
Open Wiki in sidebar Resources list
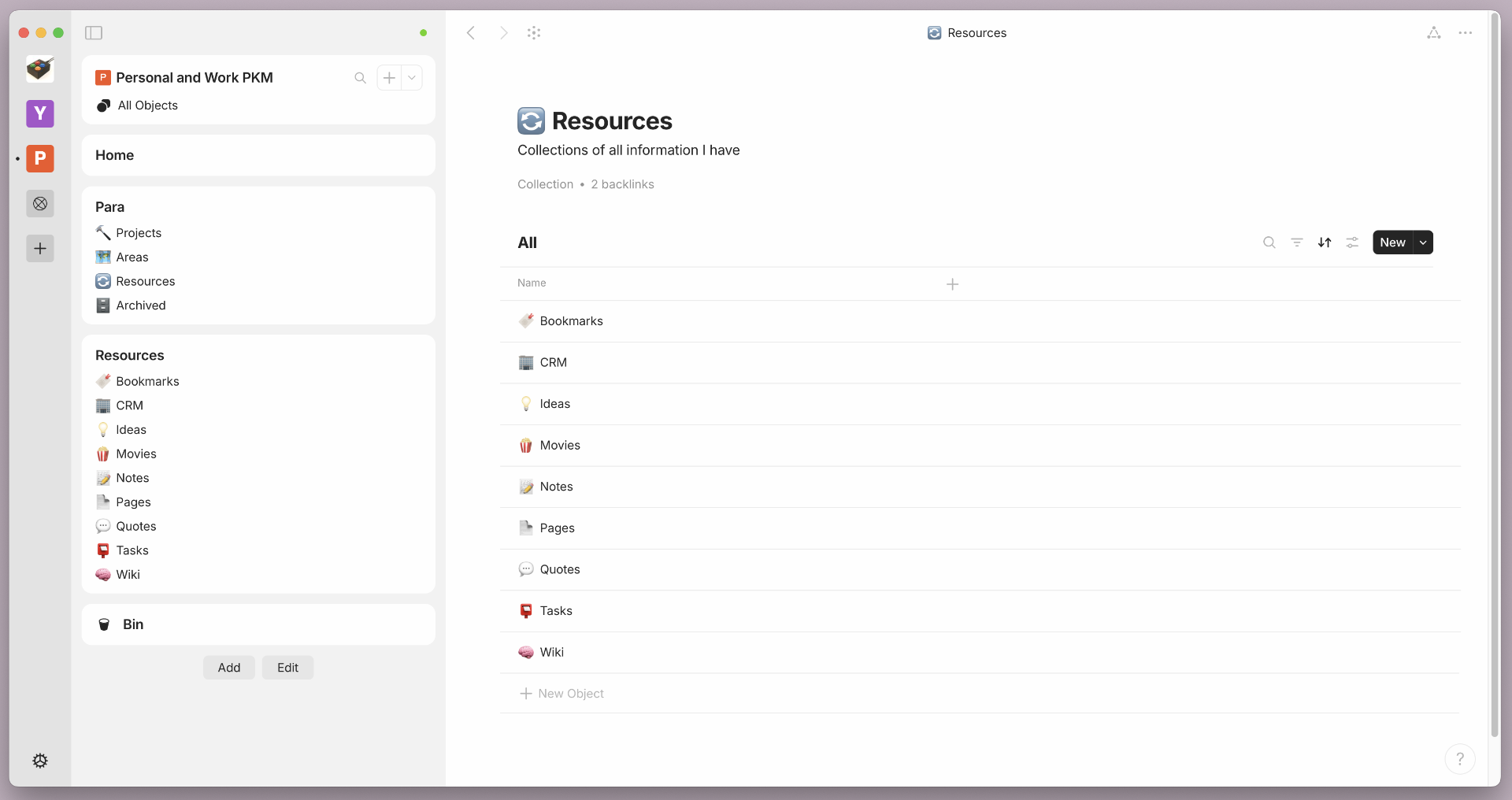[x=128, y=575]
